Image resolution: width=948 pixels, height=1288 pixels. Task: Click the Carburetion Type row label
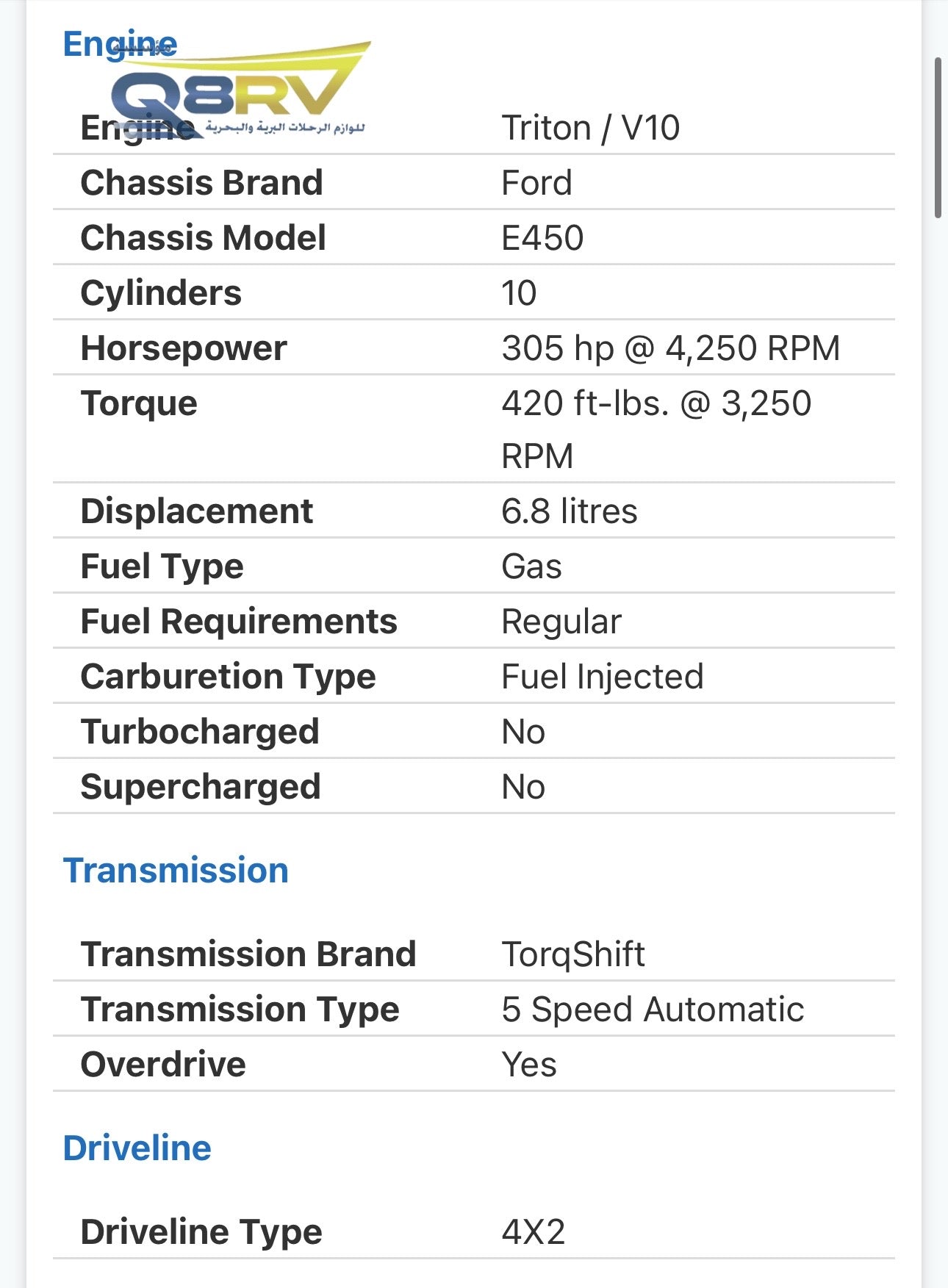click(x=229, y=677)
